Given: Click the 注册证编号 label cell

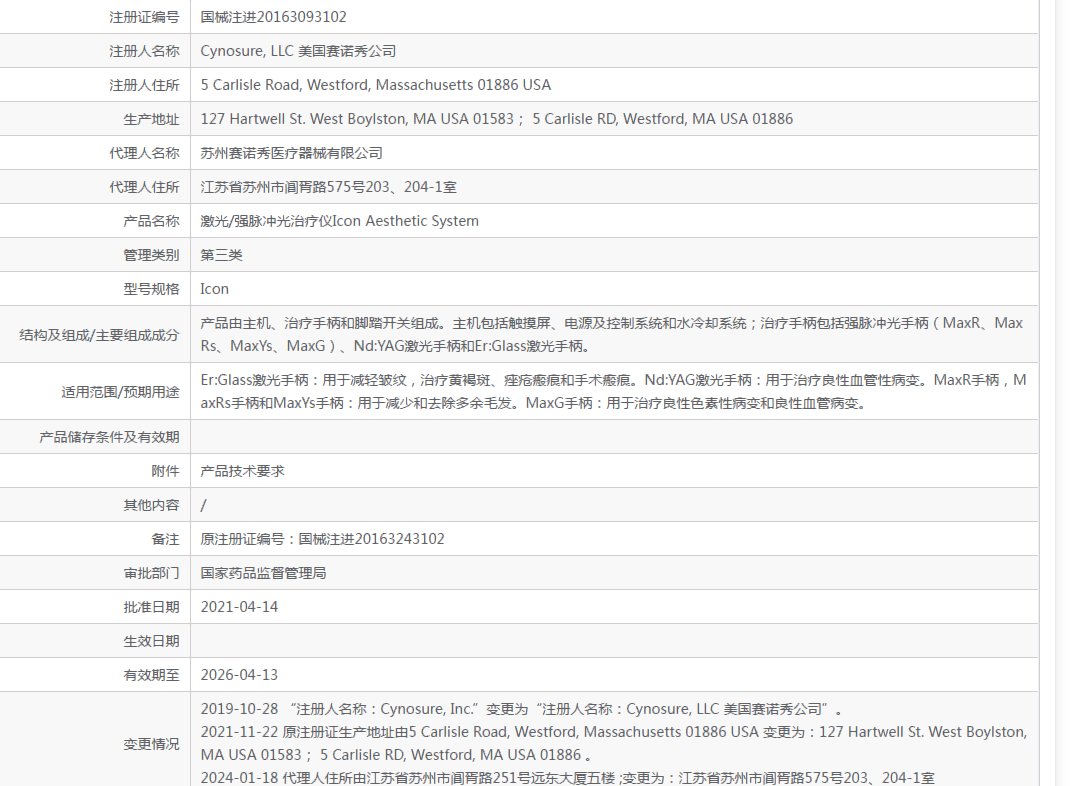Looking at the screenshot, I should tap(144, 17).
